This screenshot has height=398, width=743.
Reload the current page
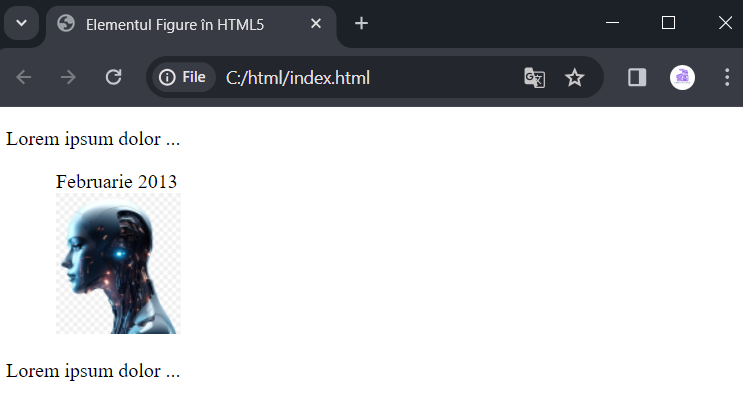113,77
